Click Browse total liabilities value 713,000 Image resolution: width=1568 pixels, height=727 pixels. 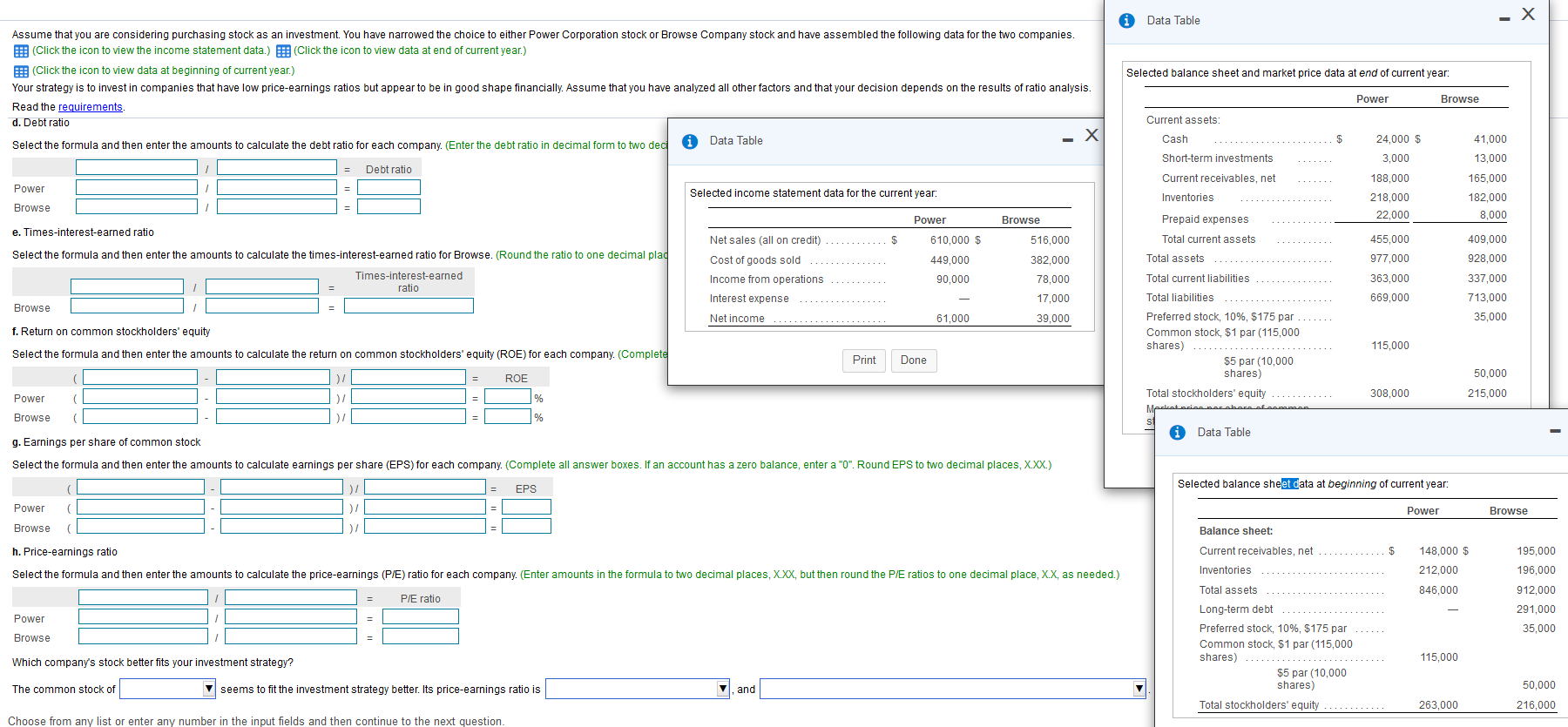click(x=1487, y=298)
